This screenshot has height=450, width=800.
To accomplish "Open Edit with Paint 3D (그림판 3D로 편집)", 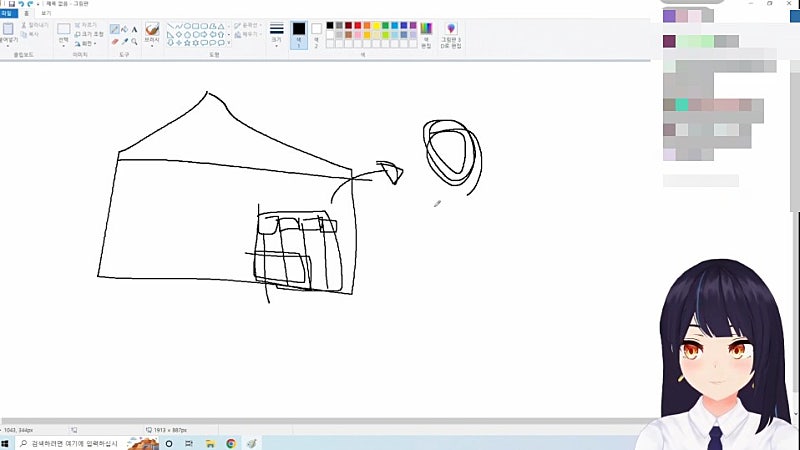I will (451, 35).
